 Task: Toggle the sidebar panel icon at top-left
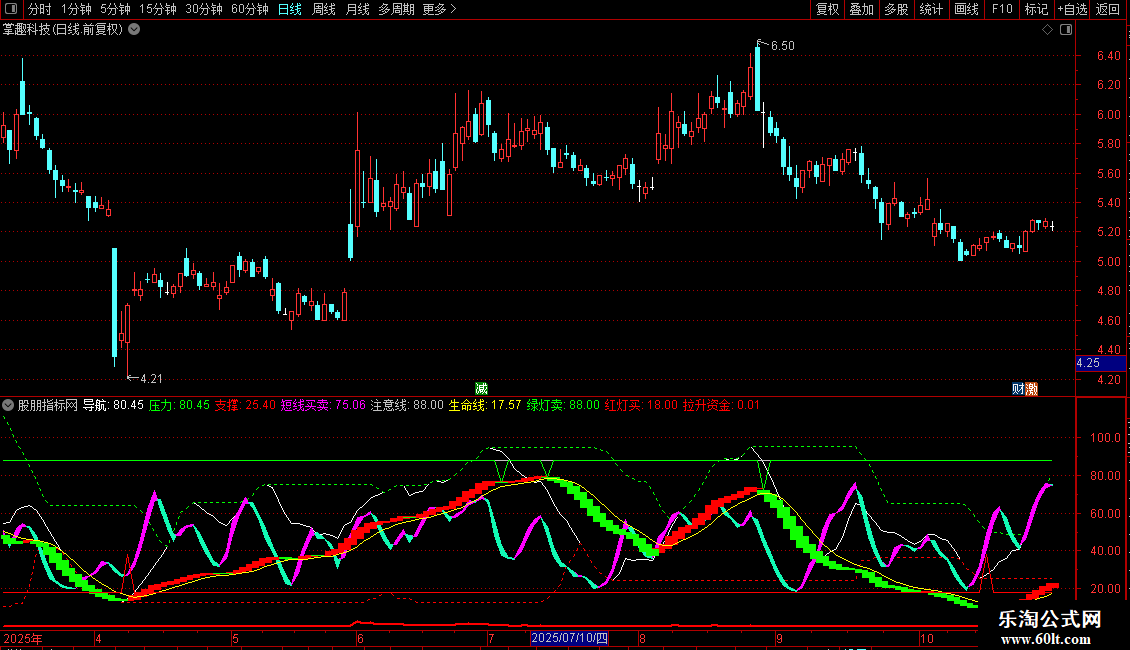tap(11, 9)
